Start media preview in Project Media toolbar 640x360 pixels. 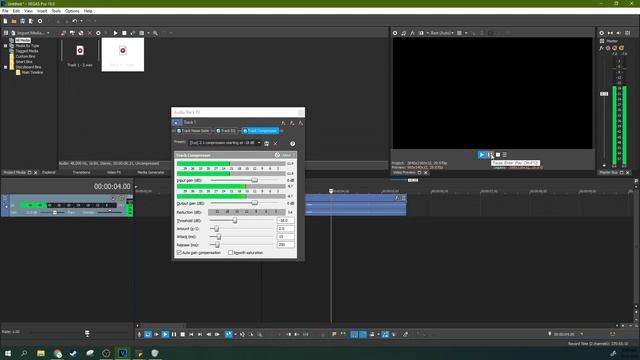(x=116, y=33)
